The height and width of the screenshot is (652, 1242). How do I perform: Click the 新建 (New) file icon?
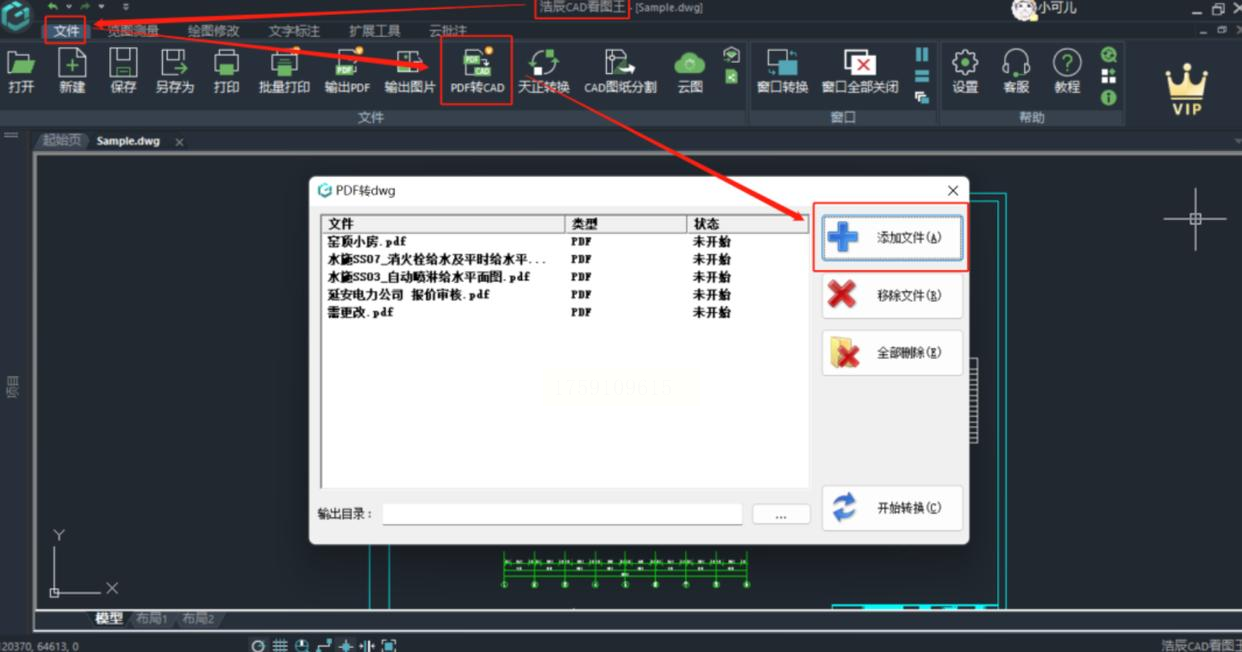(71, 63)
